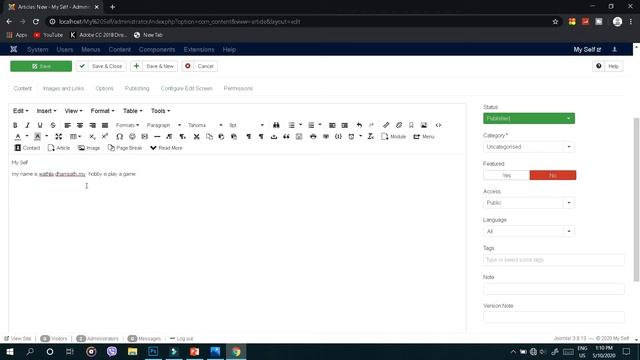
Task: Apply superscript formatting
Action: click(x=105, y=137)
